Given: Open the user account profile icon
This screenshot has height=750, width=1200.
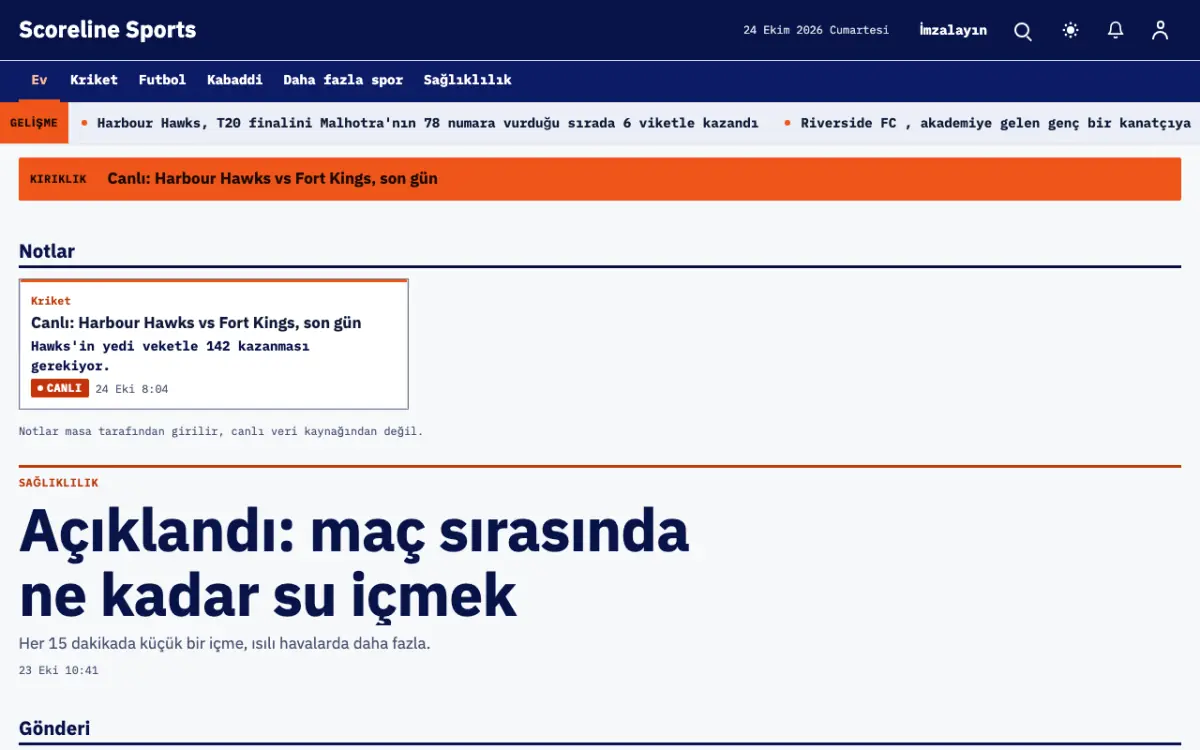Looking at the screenshot, I should click(x=1160, y=30).
